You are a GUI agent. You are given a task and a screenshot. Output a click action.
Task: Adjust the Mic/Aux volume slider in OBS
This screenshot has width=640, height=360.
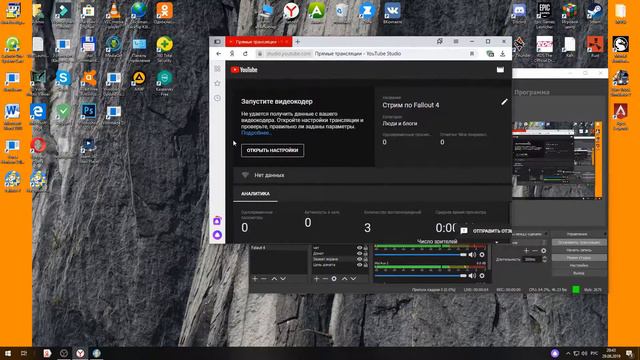click(x=420, y=276)
